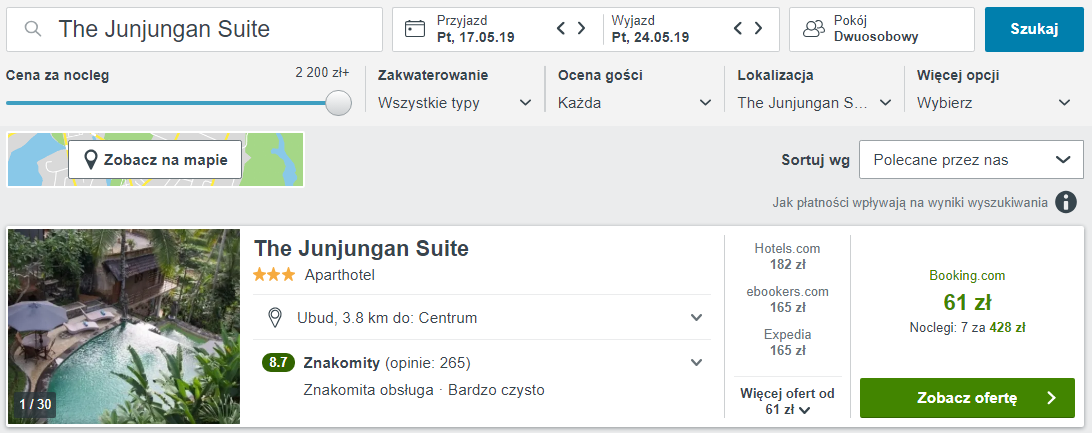Open Sortuj wg sorting combo box
Image resolution: width=1092 pixels, height=433 pixels.
pyautogui.click(x=970, y=160)
